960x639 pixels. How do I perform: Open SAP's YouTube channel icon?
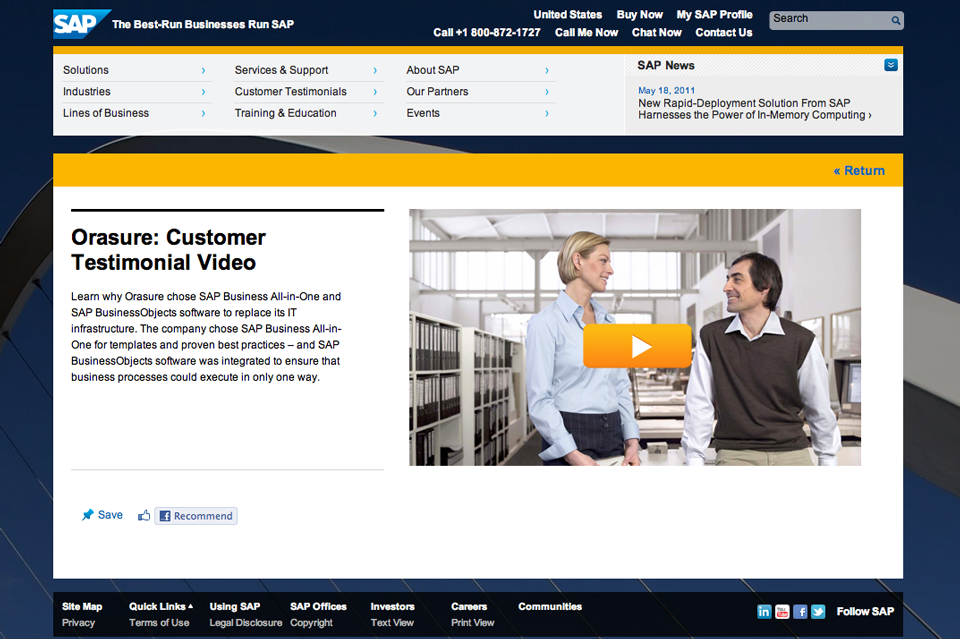[x=782, y=611]
